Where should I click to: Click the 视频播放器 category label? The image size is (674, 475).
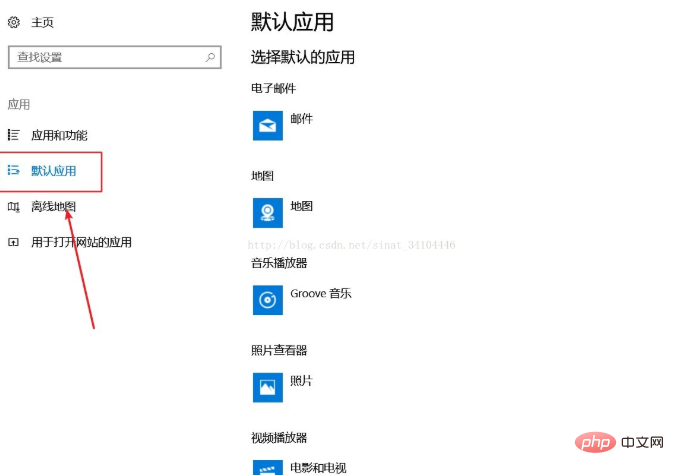(x=279, y=438)
